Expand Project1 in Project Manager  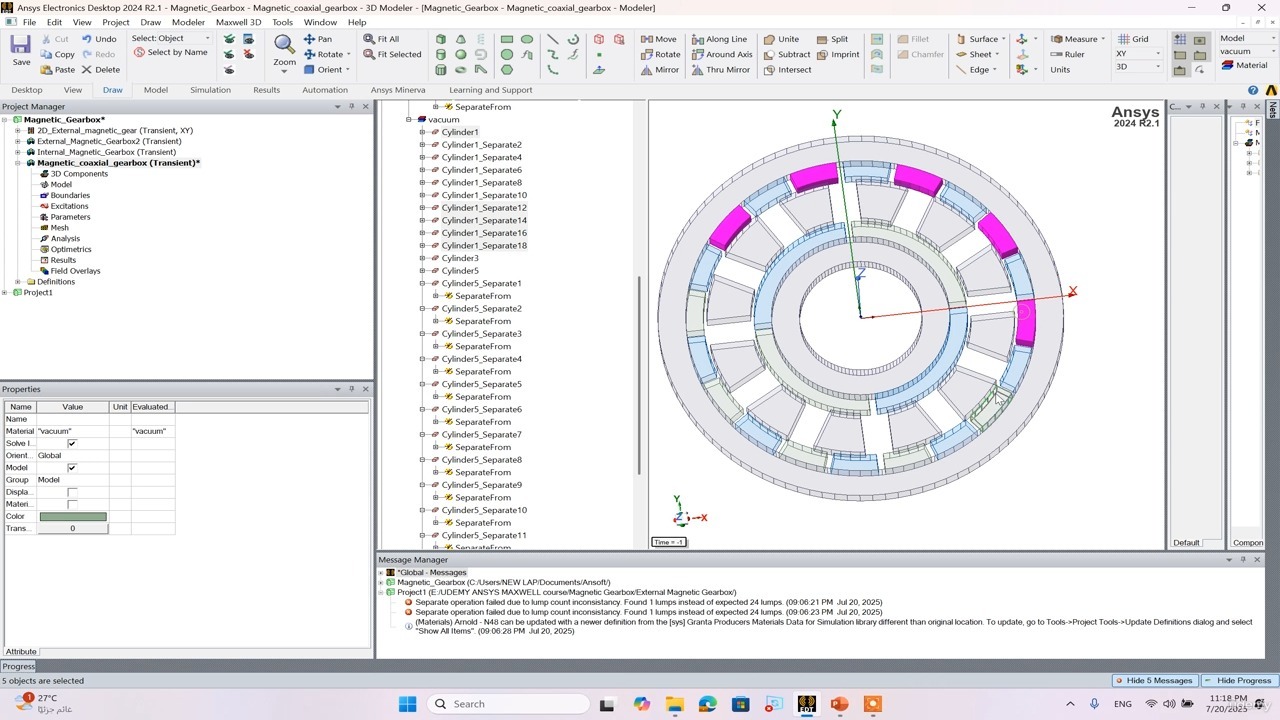coord(5,293)
